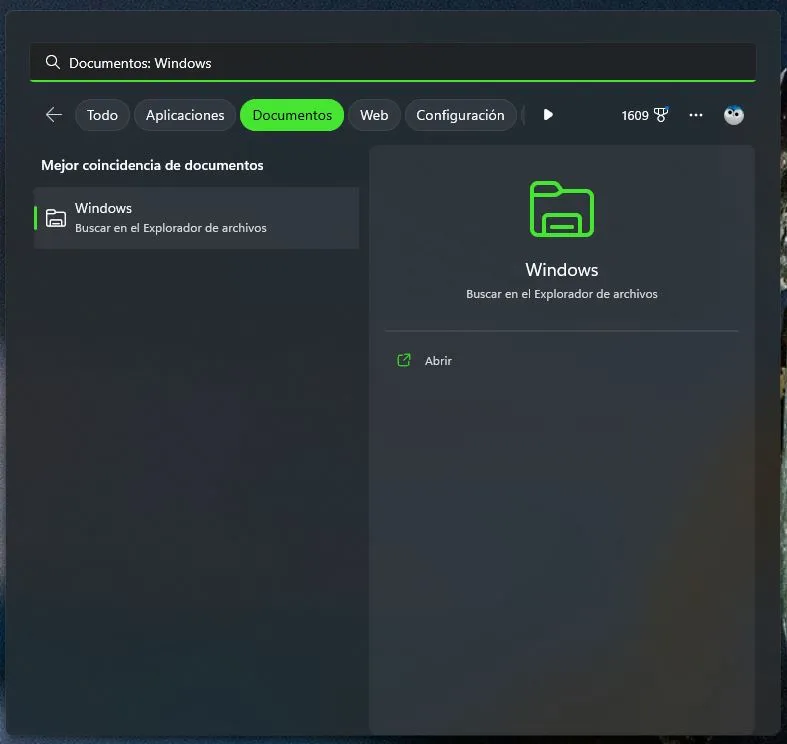Screen dimensions: 787x744
Task: Switch to the Configuración tab
Action: (460, 115)
